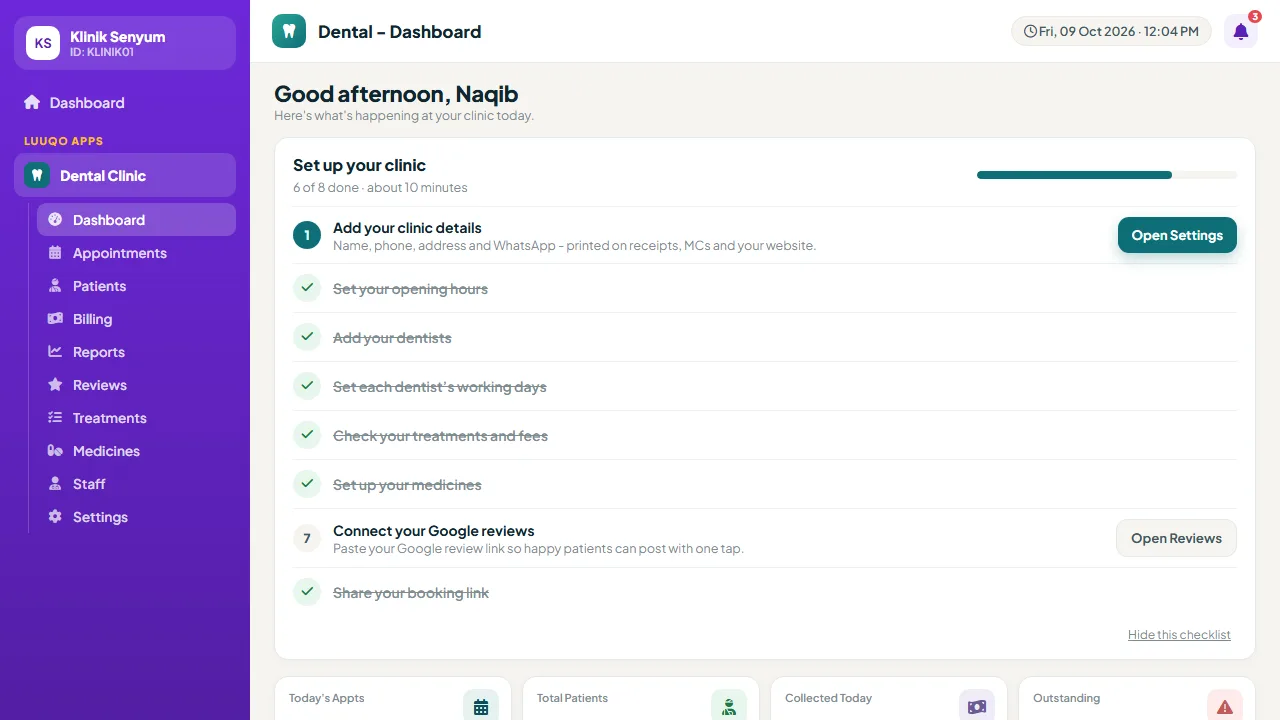Image resolution: width=1280 pixels, height=720 pixels.
Task: Click the Hide this checklist link
Action: (1179, 635)
